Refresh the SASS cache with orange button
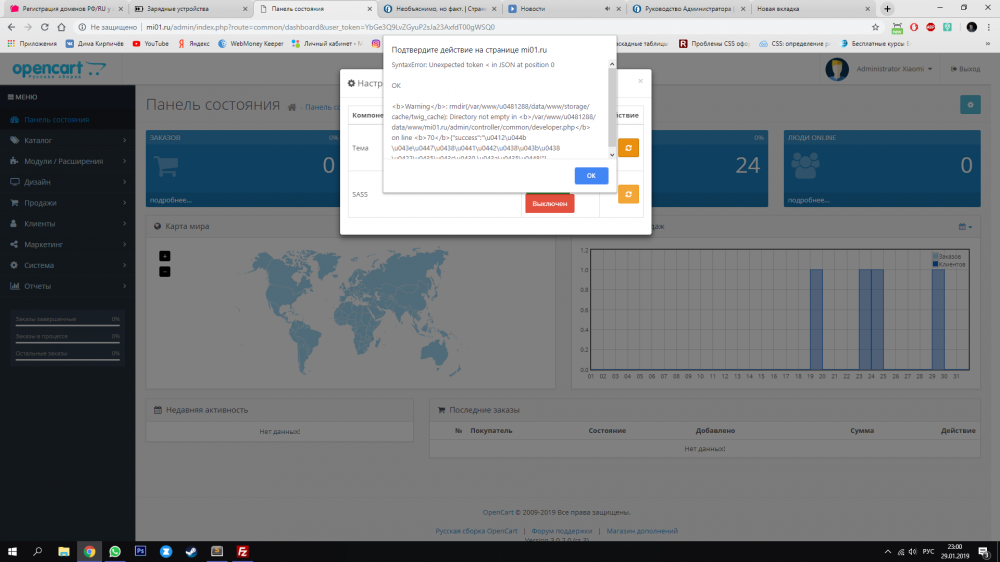 [x=628, y=194]
